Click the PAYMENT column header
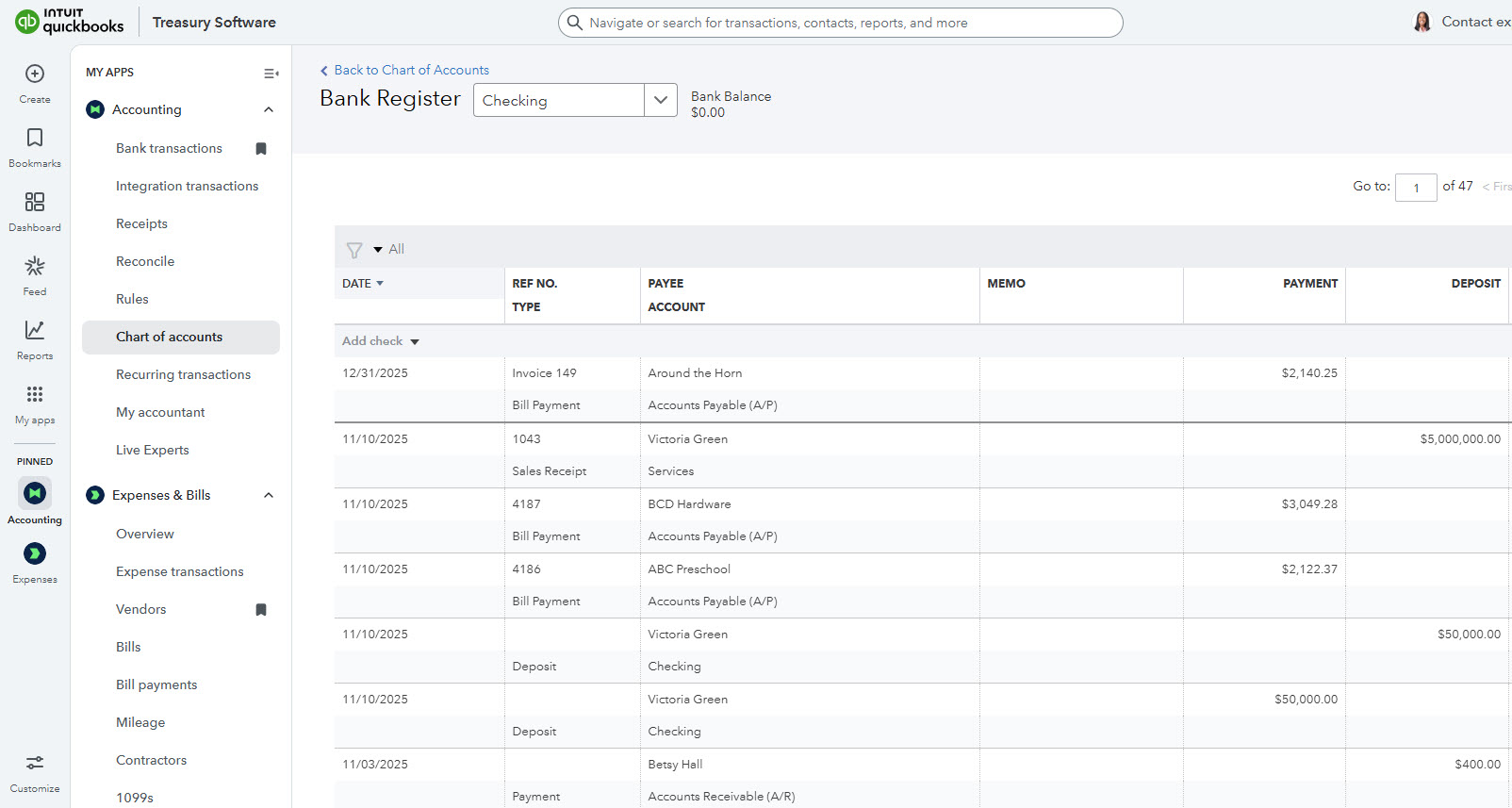1512x808 pixels. pos(1310,284)
